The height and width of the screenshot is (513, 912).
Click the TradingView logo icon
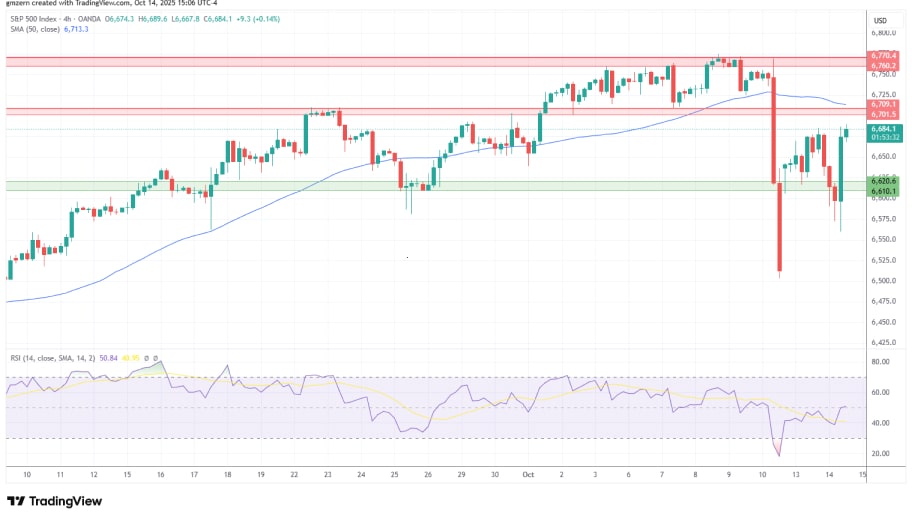(17, 501)
